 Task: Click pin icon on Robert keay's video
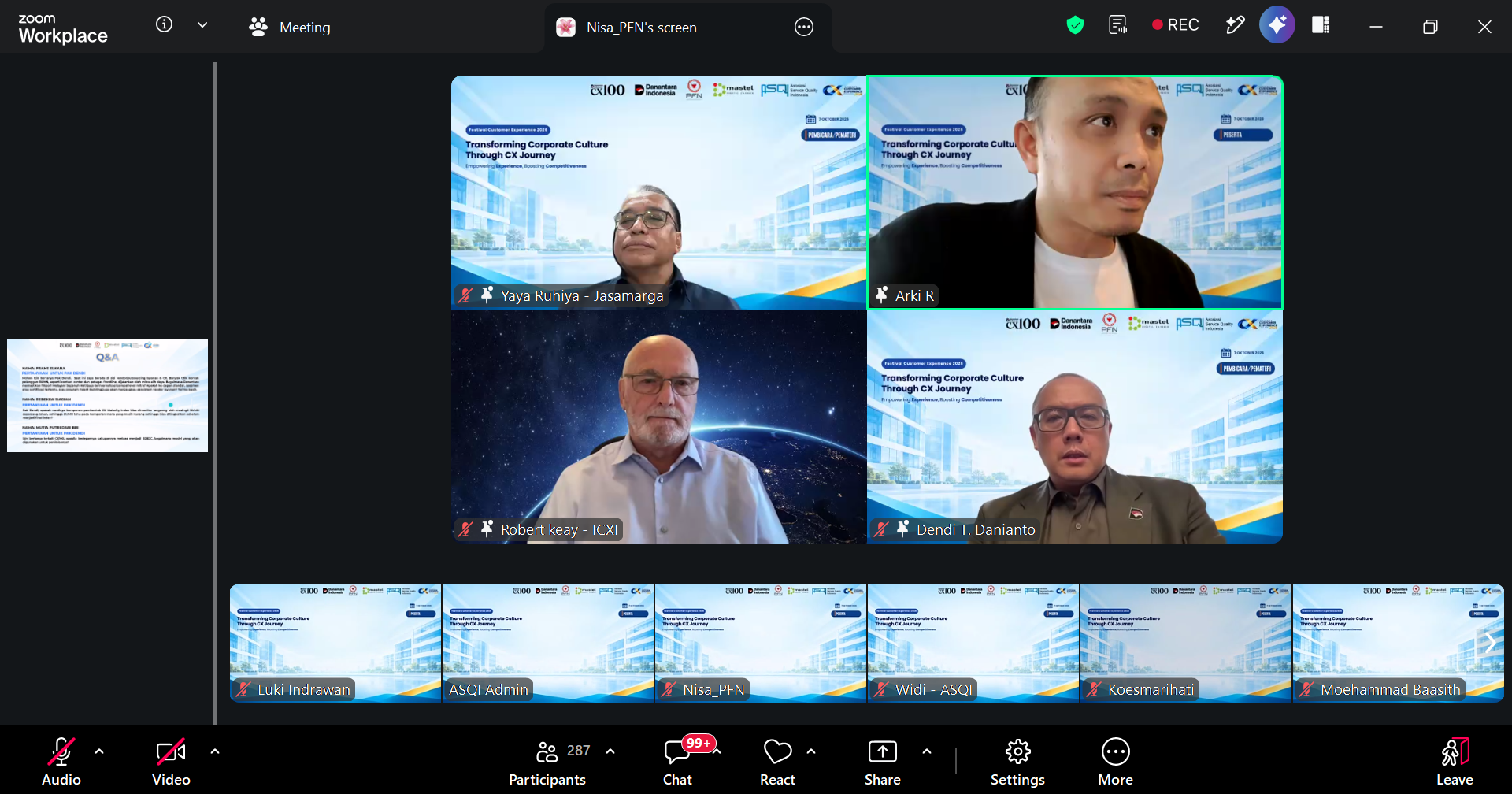(487, 529)
